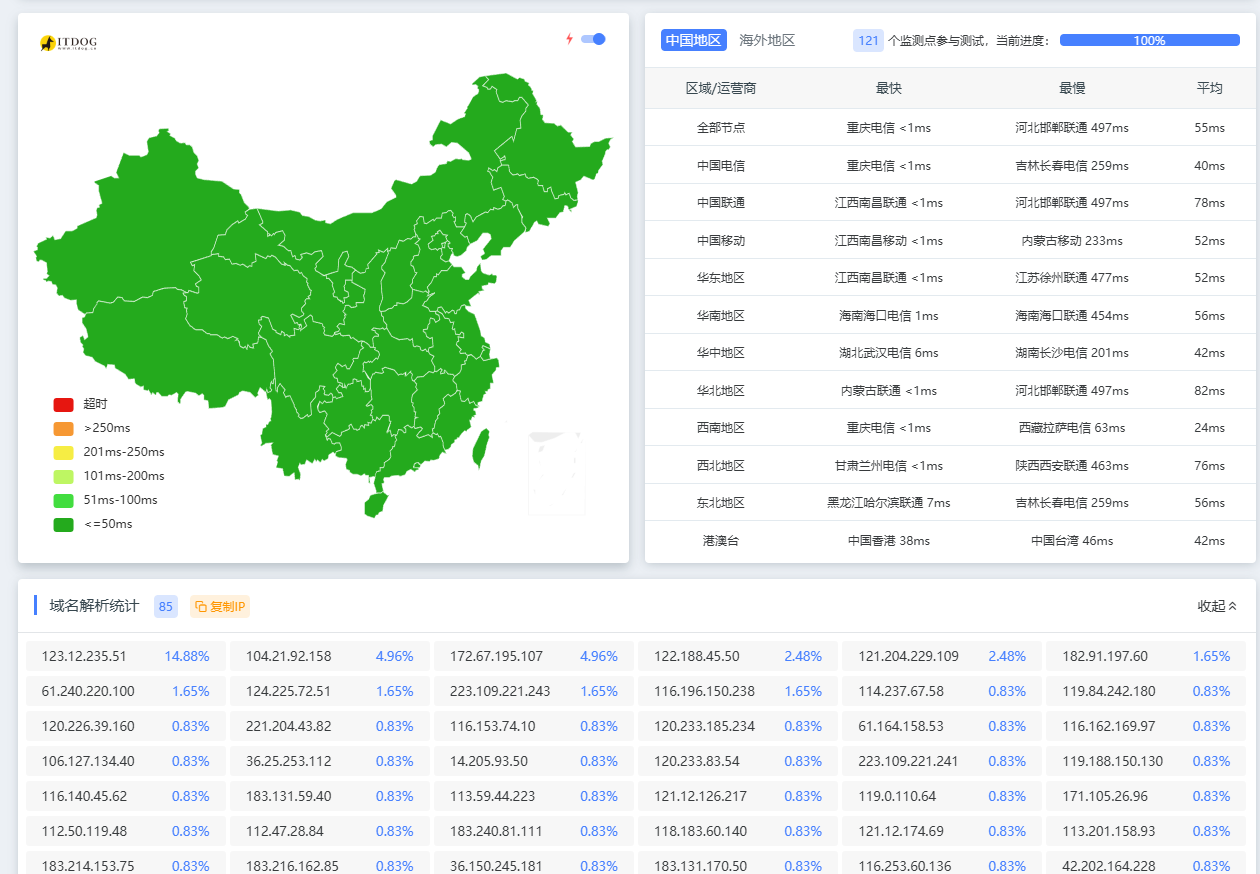Click the yellow 201ms-250ms legend swatch
The width and height of the screenshot is (1260, 874).
(x=64, y=452)
